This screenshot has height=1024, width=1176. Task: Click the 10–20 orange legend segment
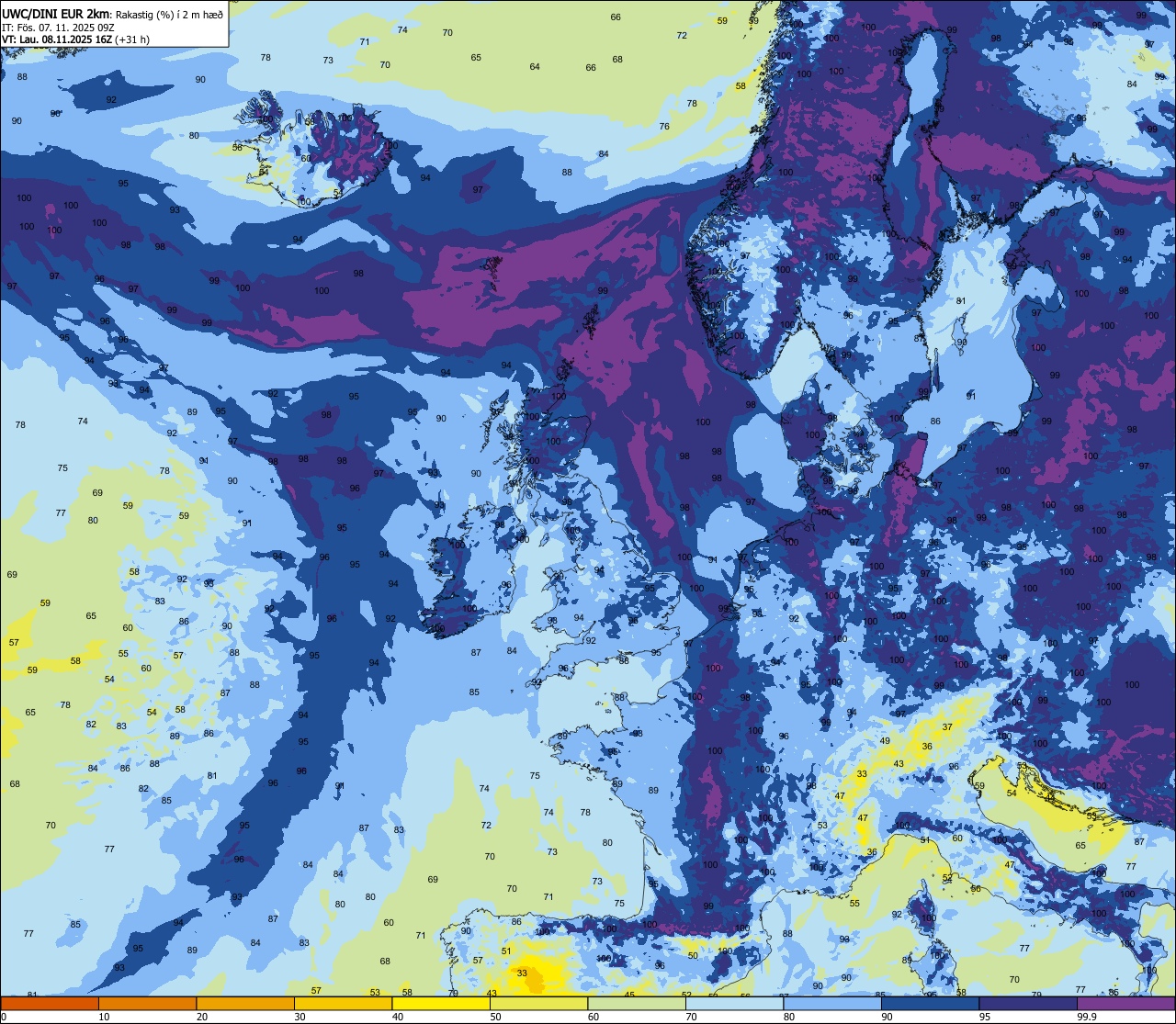(x=147, y=1004)
